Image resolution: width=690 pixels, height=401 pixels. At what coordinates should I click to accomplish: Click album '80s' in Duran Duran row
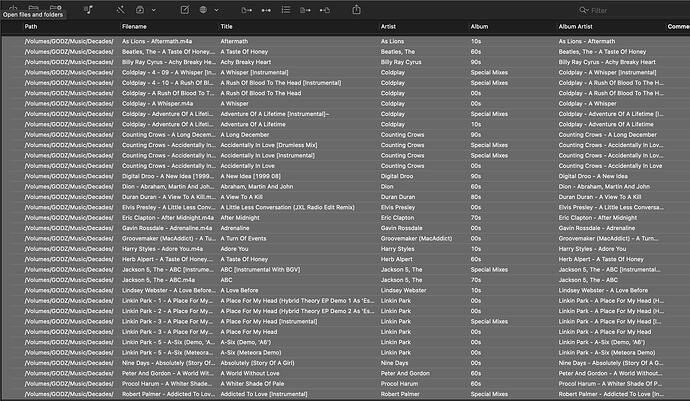tap(476, 197)
